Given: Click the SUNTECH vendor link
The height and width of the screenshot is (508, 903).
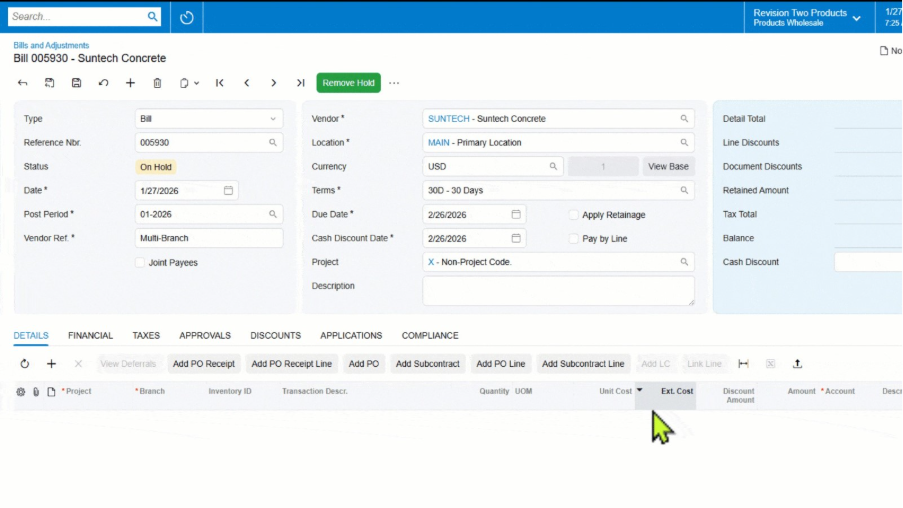Looking at the screenshot, I should 449,119.
